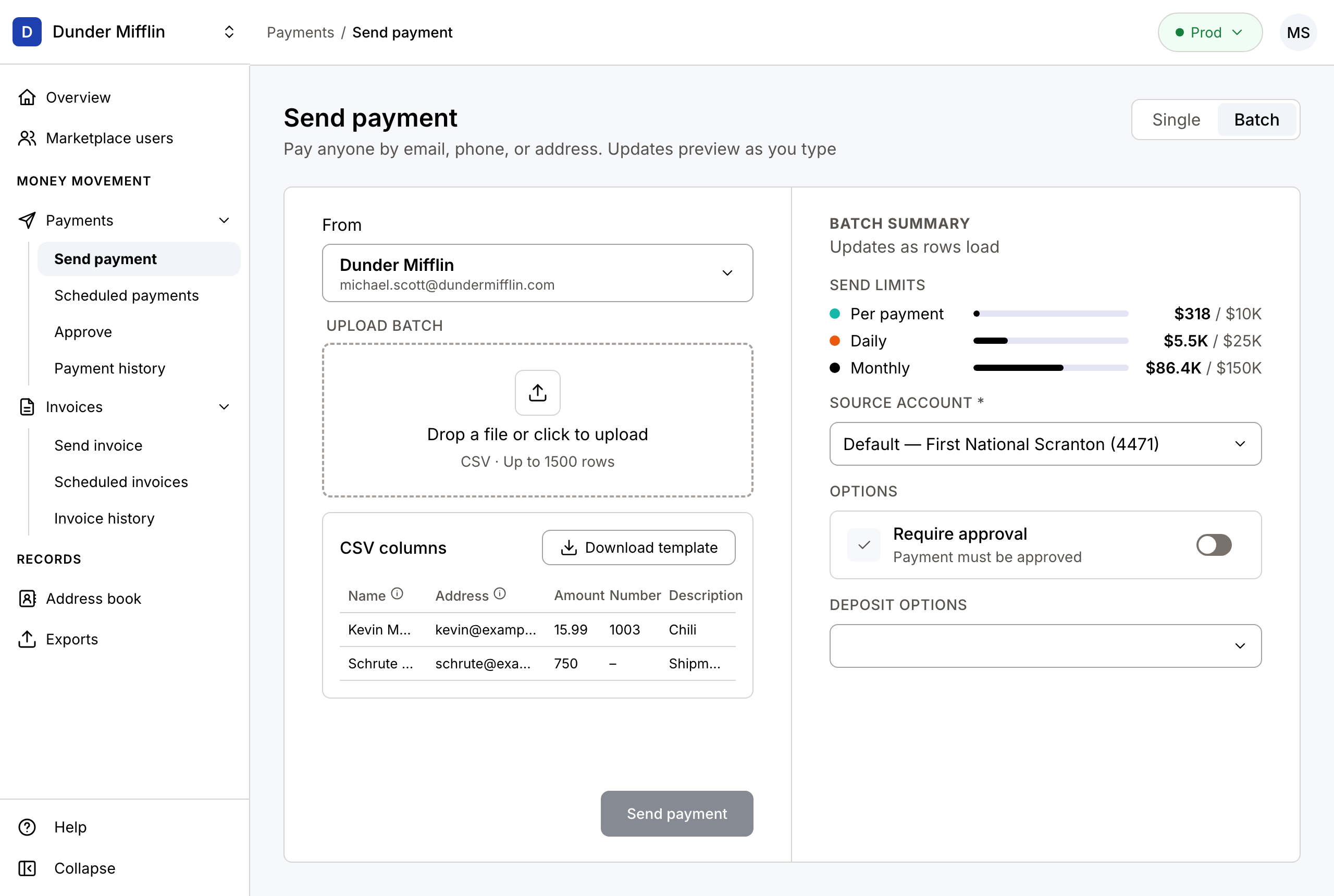Screen dimensions: 1334x896
Task: Click the Send payment submit button
Action: tap(677, 814)
